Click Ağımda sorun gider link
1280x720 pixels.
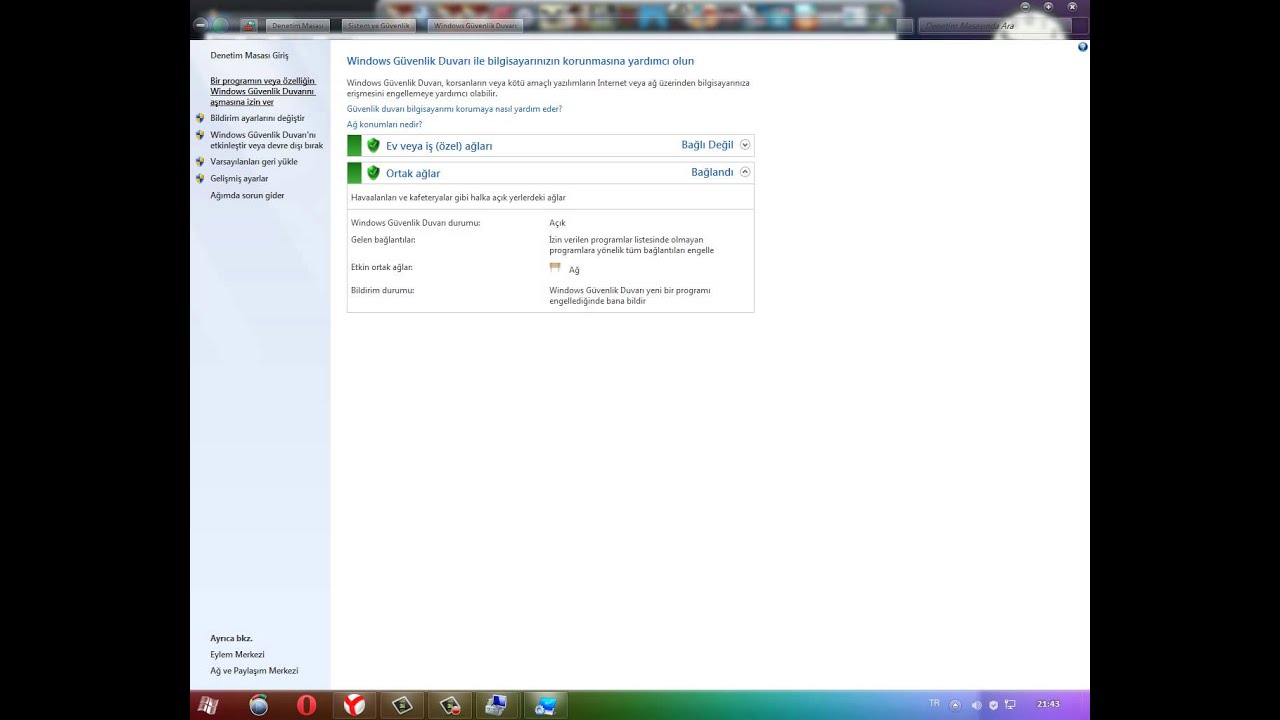click(x=247, y=195)
